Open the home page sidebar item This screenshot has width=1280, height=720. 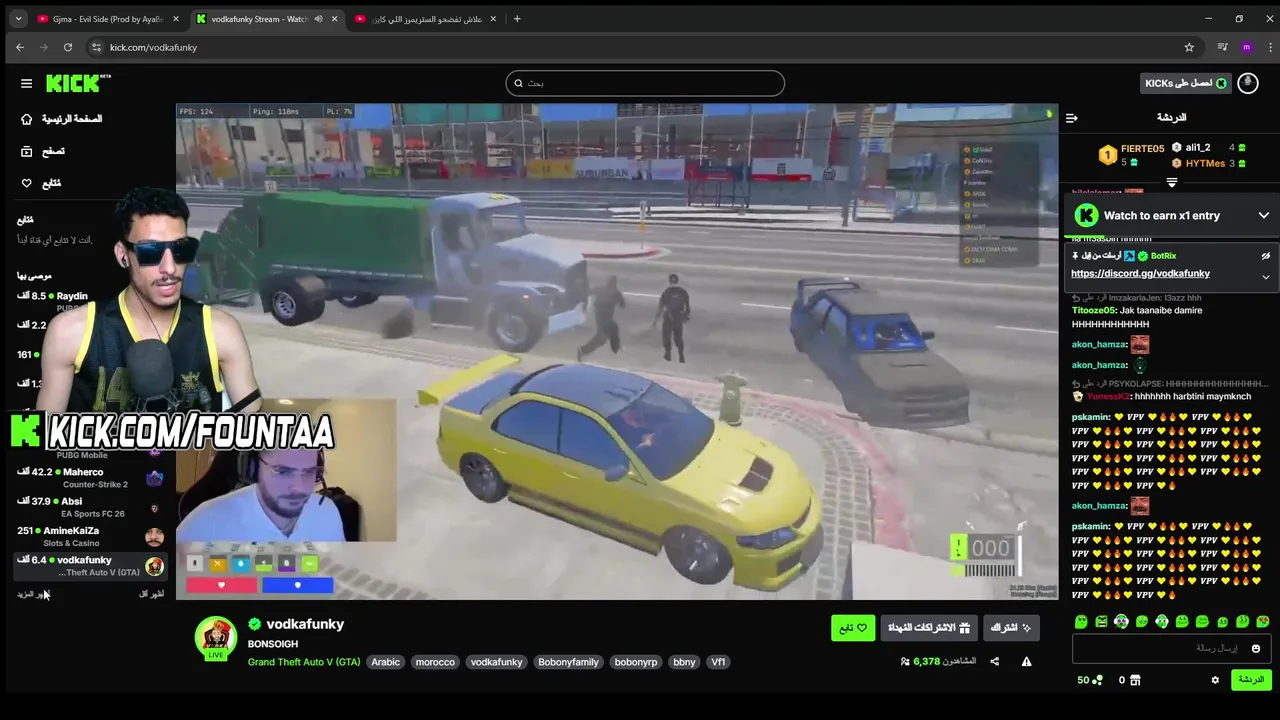(61, 119)
